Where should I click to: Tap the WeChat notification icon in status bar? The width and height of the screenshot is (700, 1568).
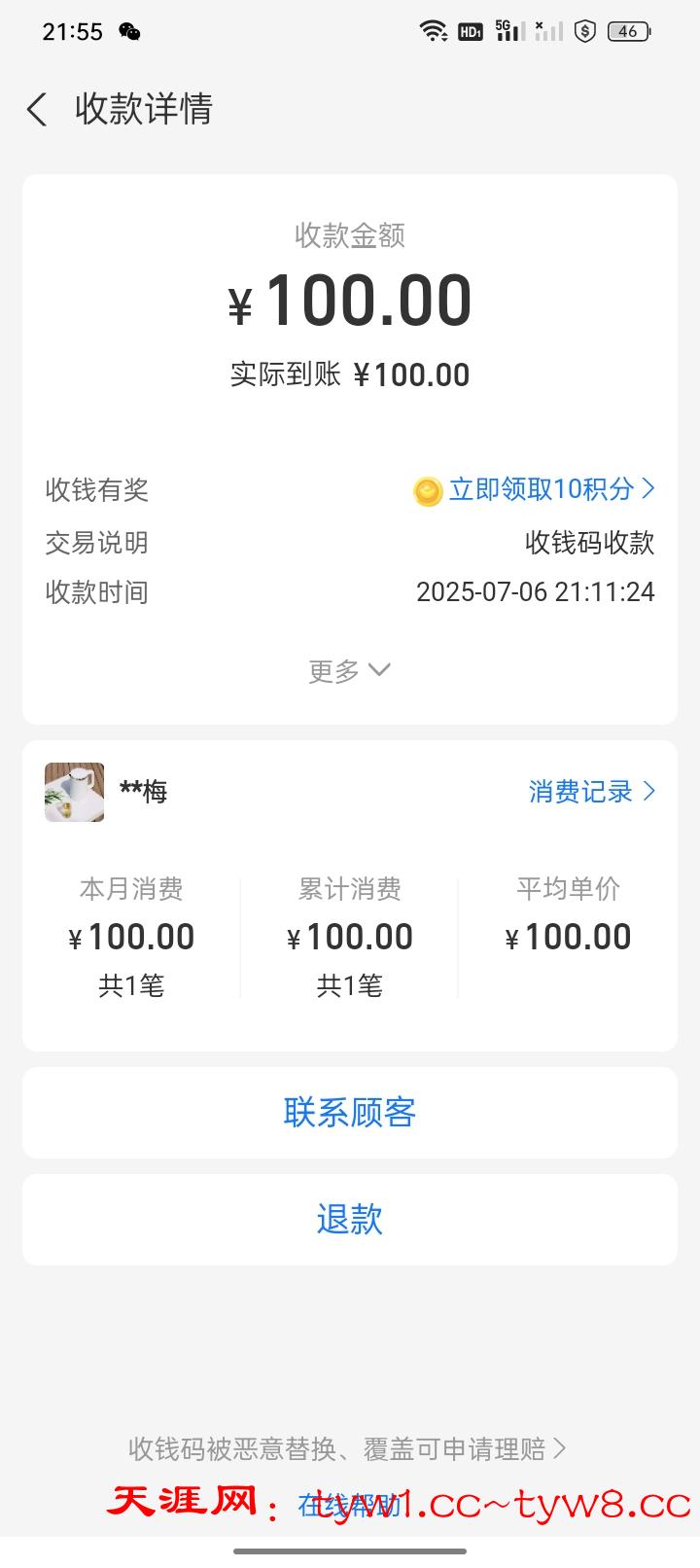coord(129,32)
